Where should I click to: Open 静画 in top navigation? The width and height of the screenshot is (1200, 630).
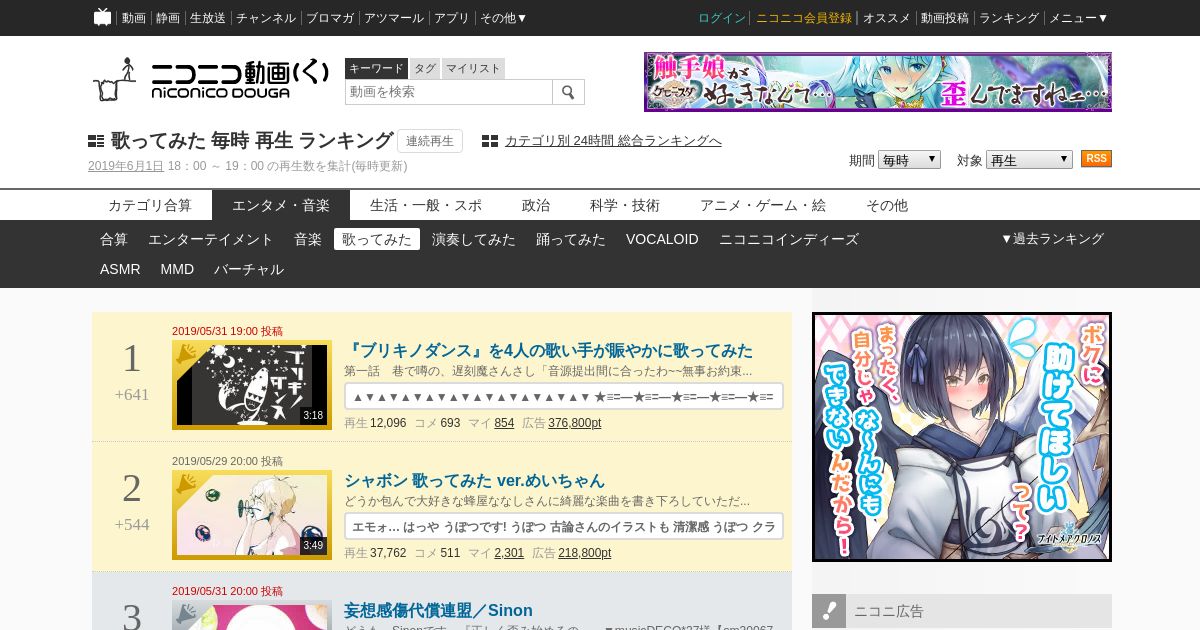[x=168, y=18]
